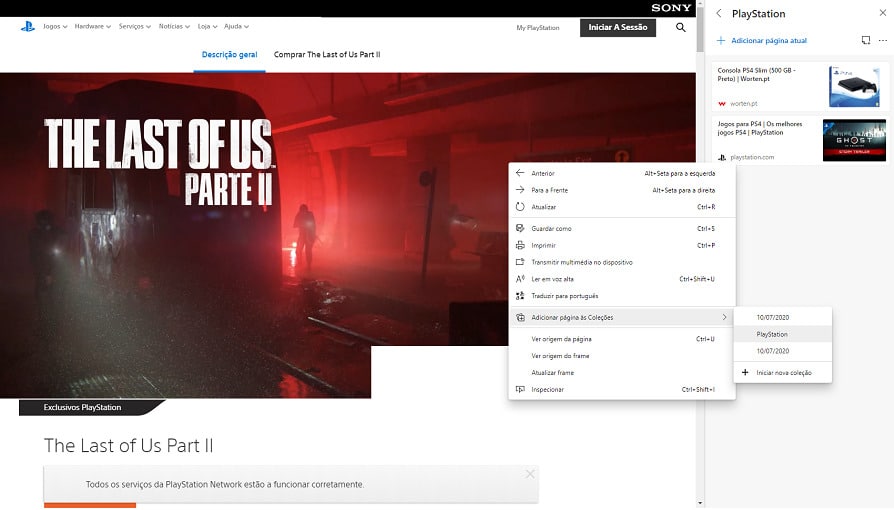Viewport: 894px width, 510px height.
Task: Open the site search magnifier icon
Action: pyautogui.click(x=680, y=27)
